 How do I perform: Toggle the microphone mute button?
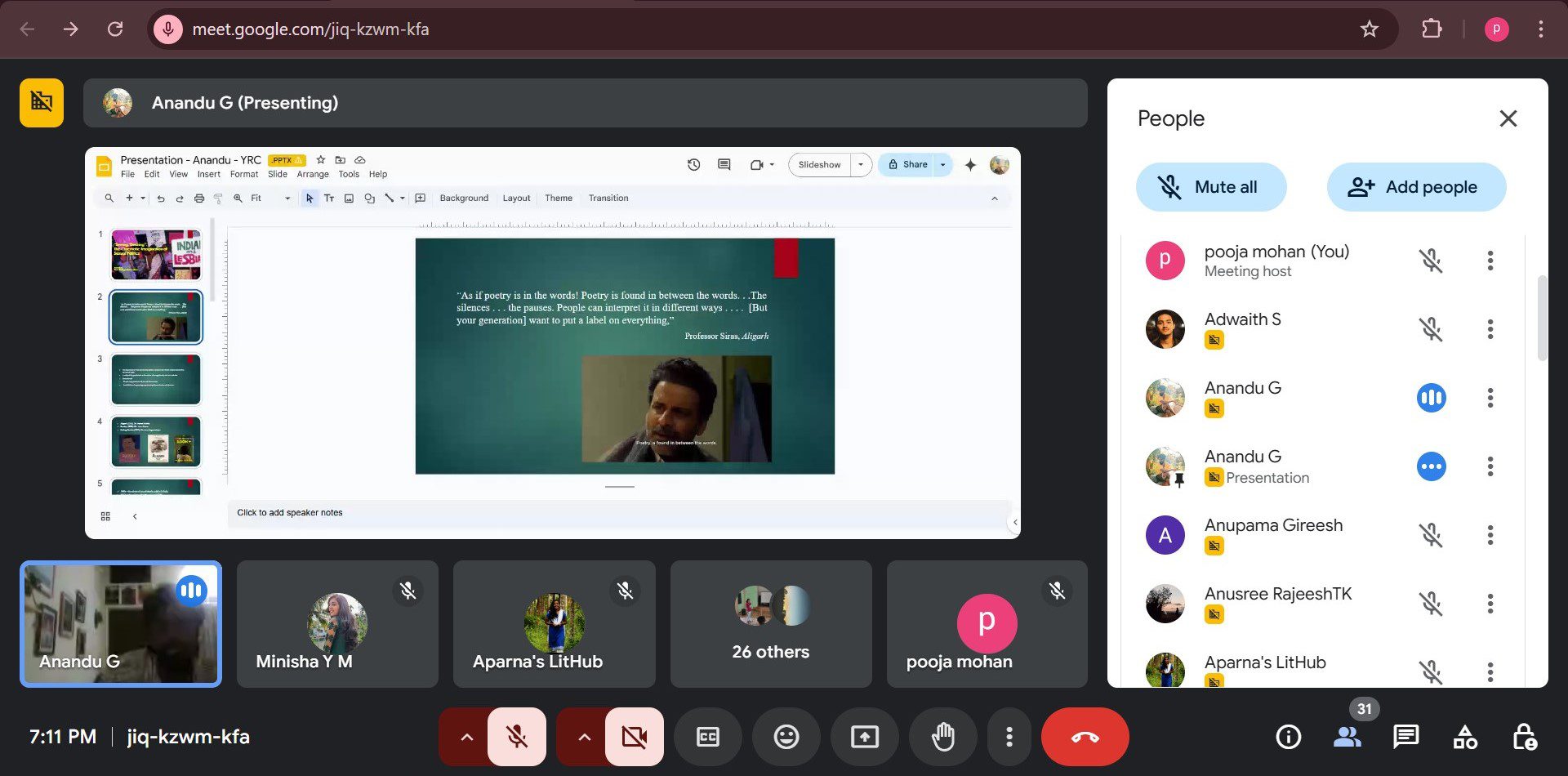(517, 737)
